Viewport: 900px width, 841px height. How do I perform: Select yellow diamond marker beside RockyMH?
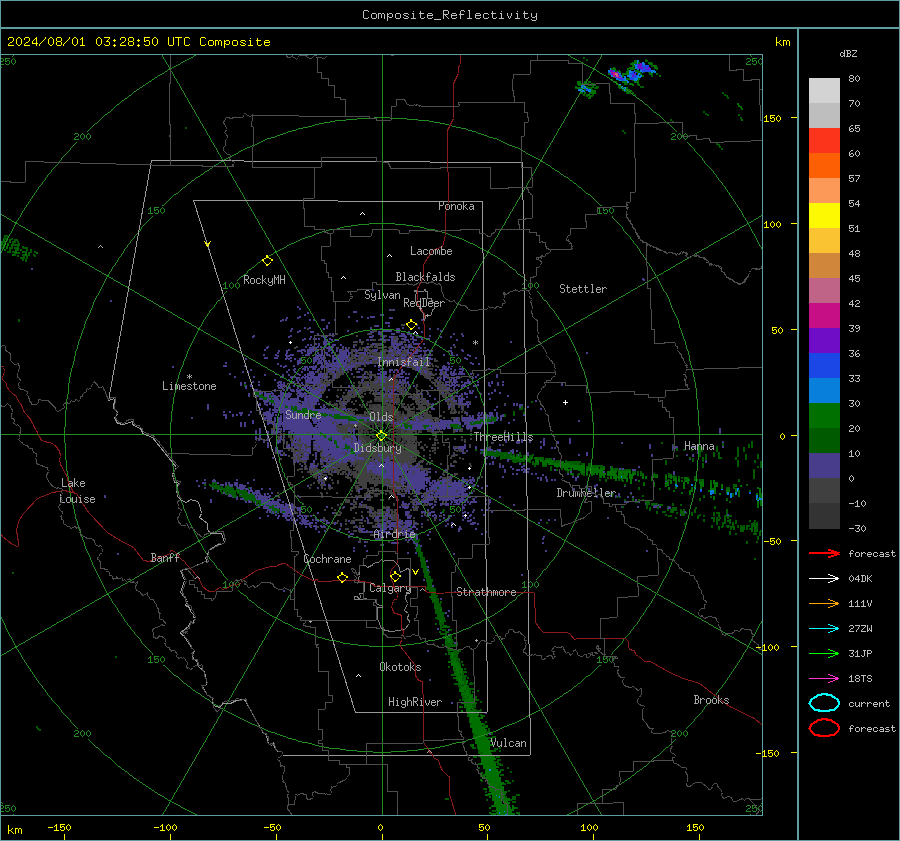coord(267,261)
